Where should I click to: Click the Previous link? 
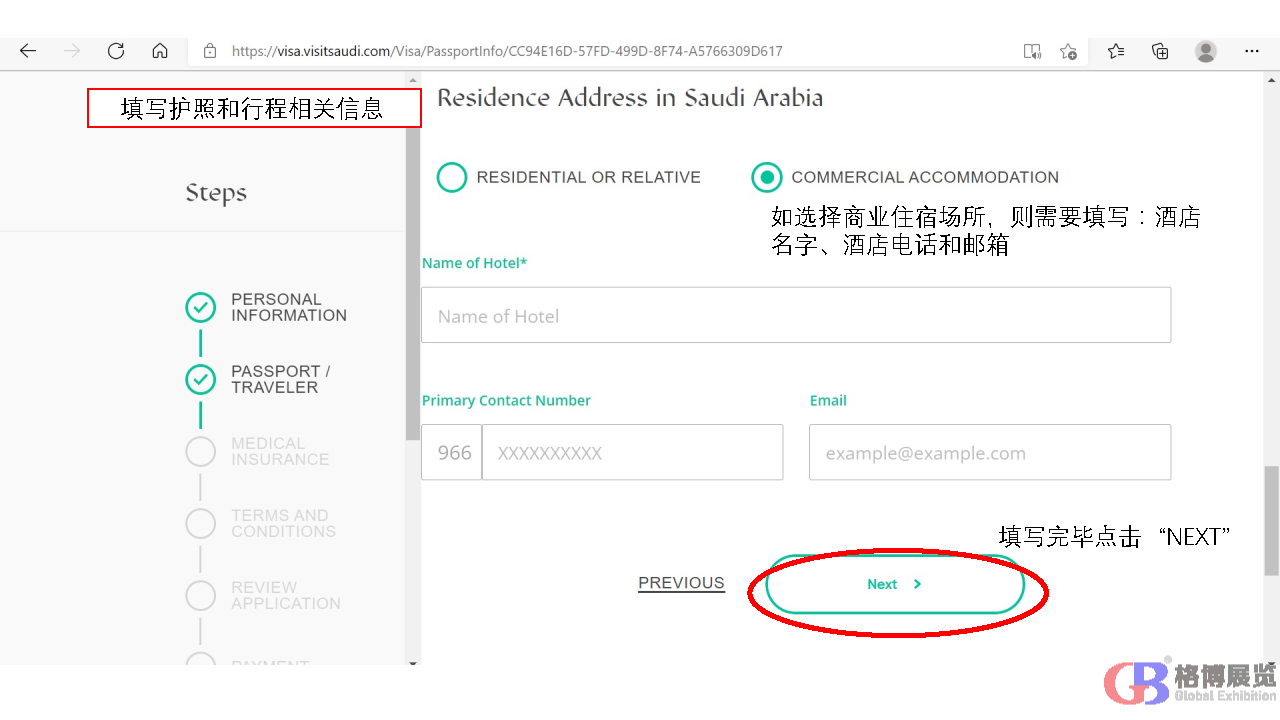coord(681,583)
